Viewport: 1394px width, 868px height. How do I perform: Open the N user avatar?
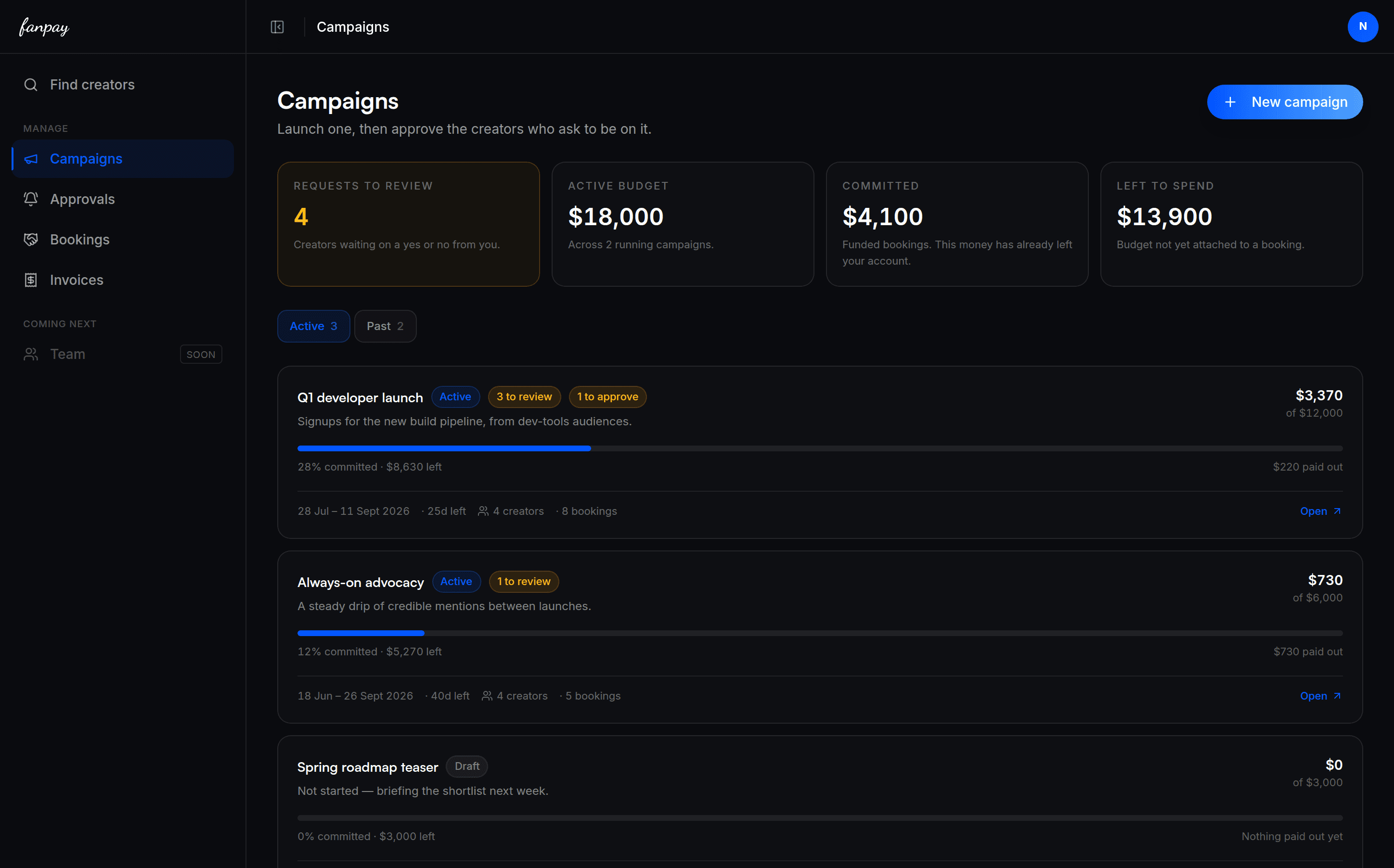coord(1362,26)
